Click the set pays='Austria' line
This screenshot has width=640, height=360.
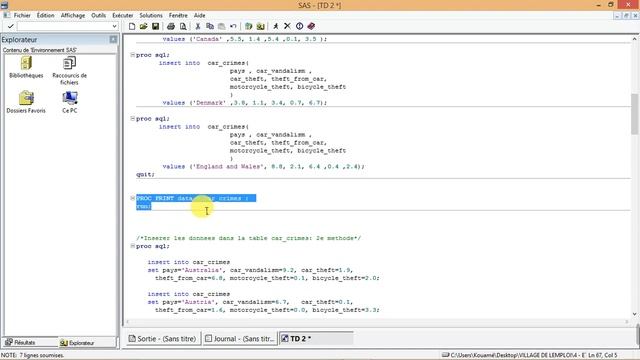250,302
